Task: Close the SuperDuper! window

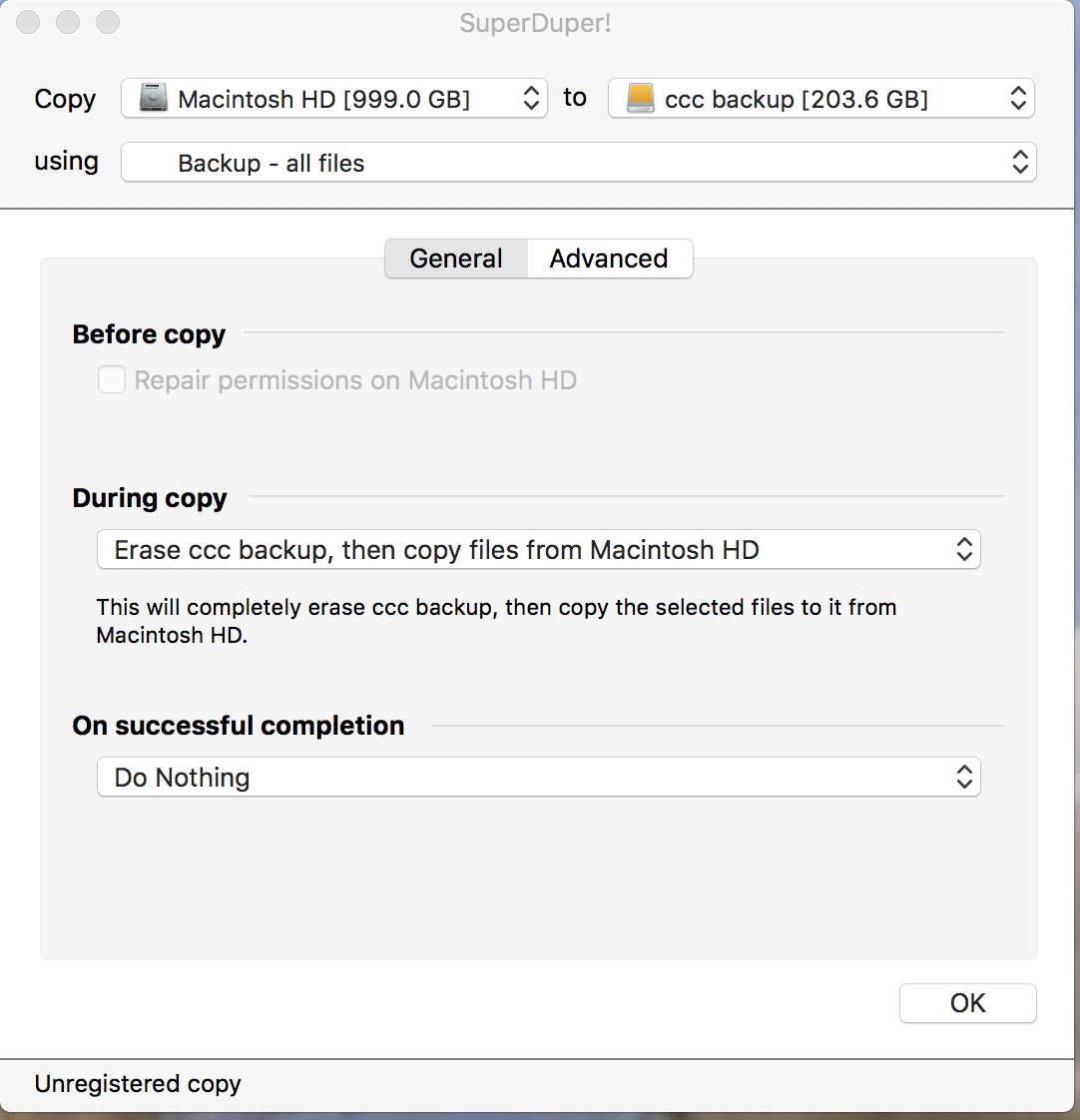Action: coord(28,22)
